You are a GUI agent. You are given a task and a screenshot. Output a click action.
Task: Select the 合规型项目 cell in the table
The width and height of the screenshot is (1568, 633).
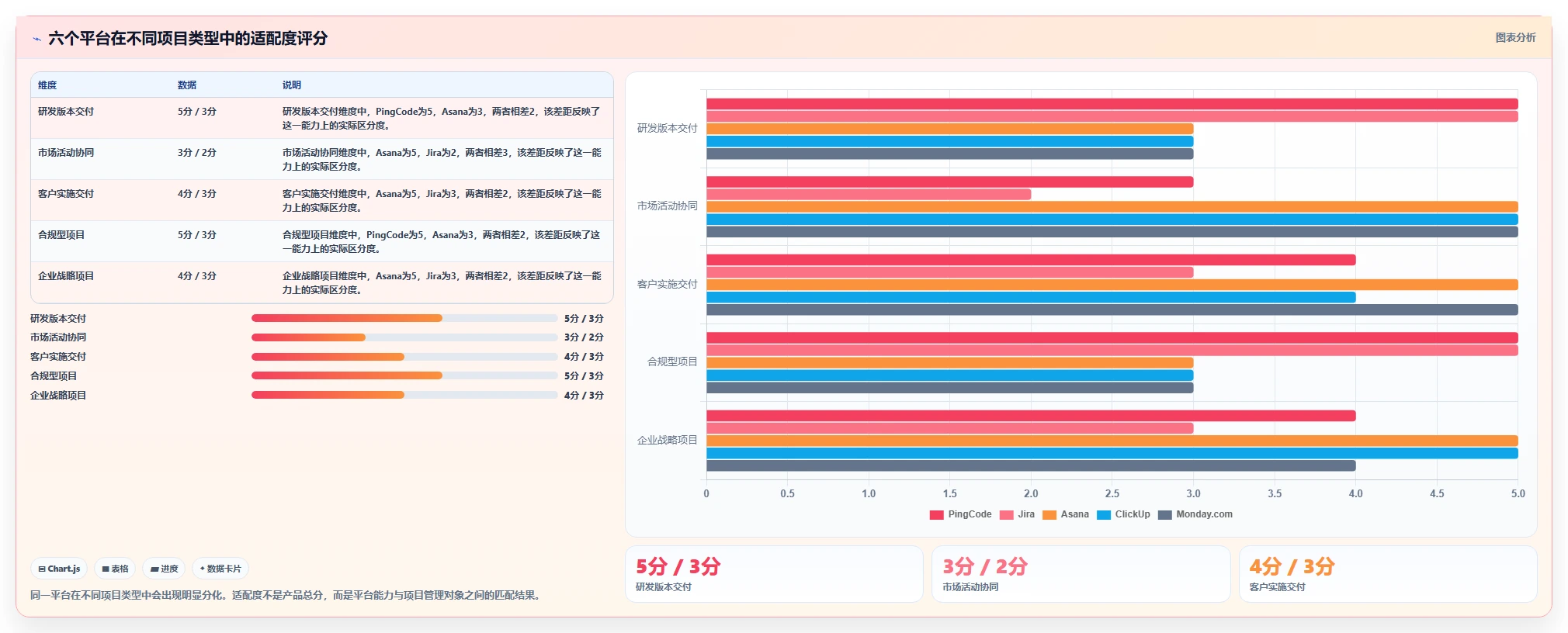pyautogui.click(x=61, y=235)
